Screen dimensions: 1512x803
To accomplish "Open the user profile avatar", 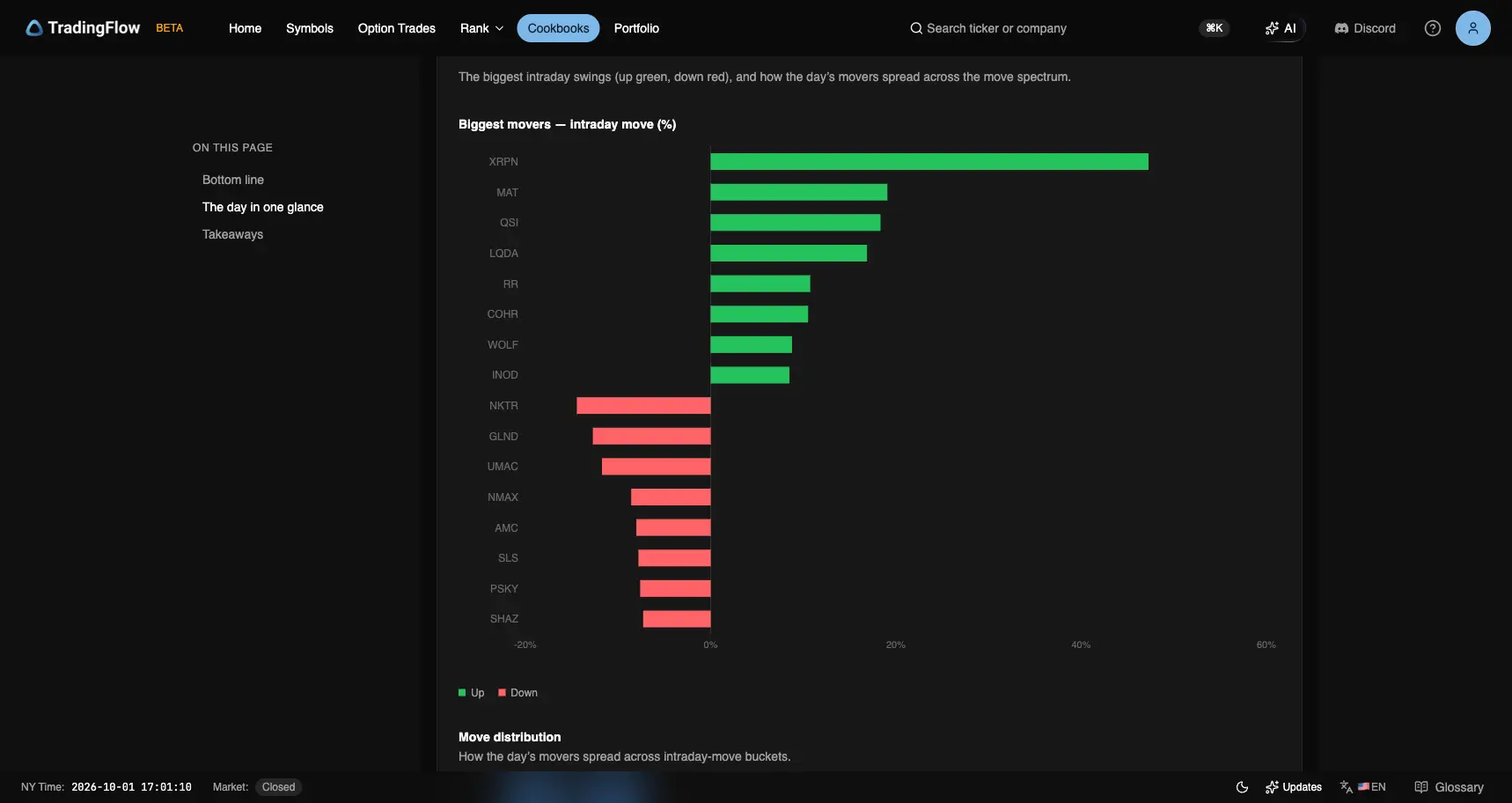I will [x=1472, y=28].
